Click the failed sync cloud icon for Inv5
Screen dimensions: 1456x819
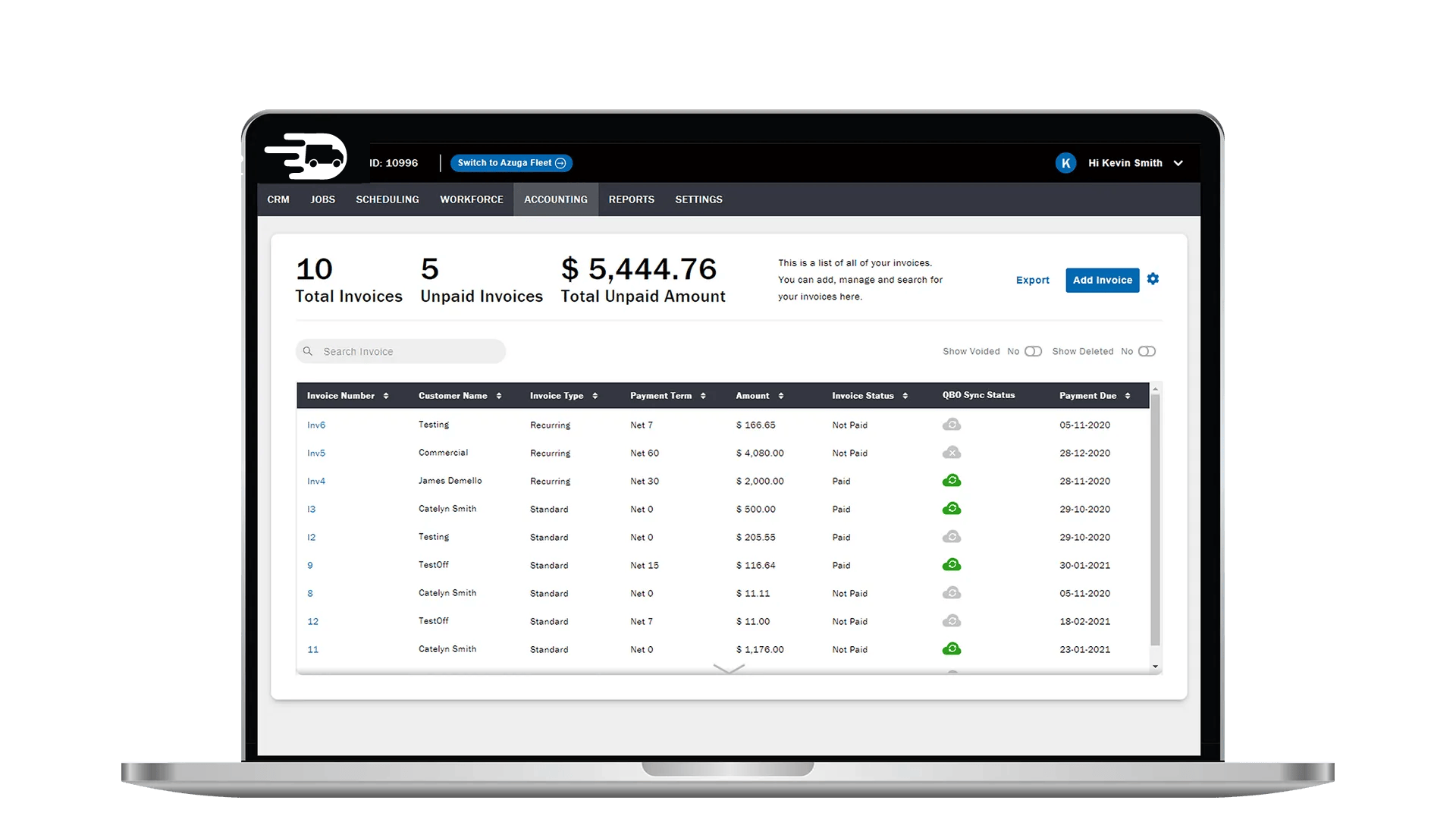[x=952, y=453]
